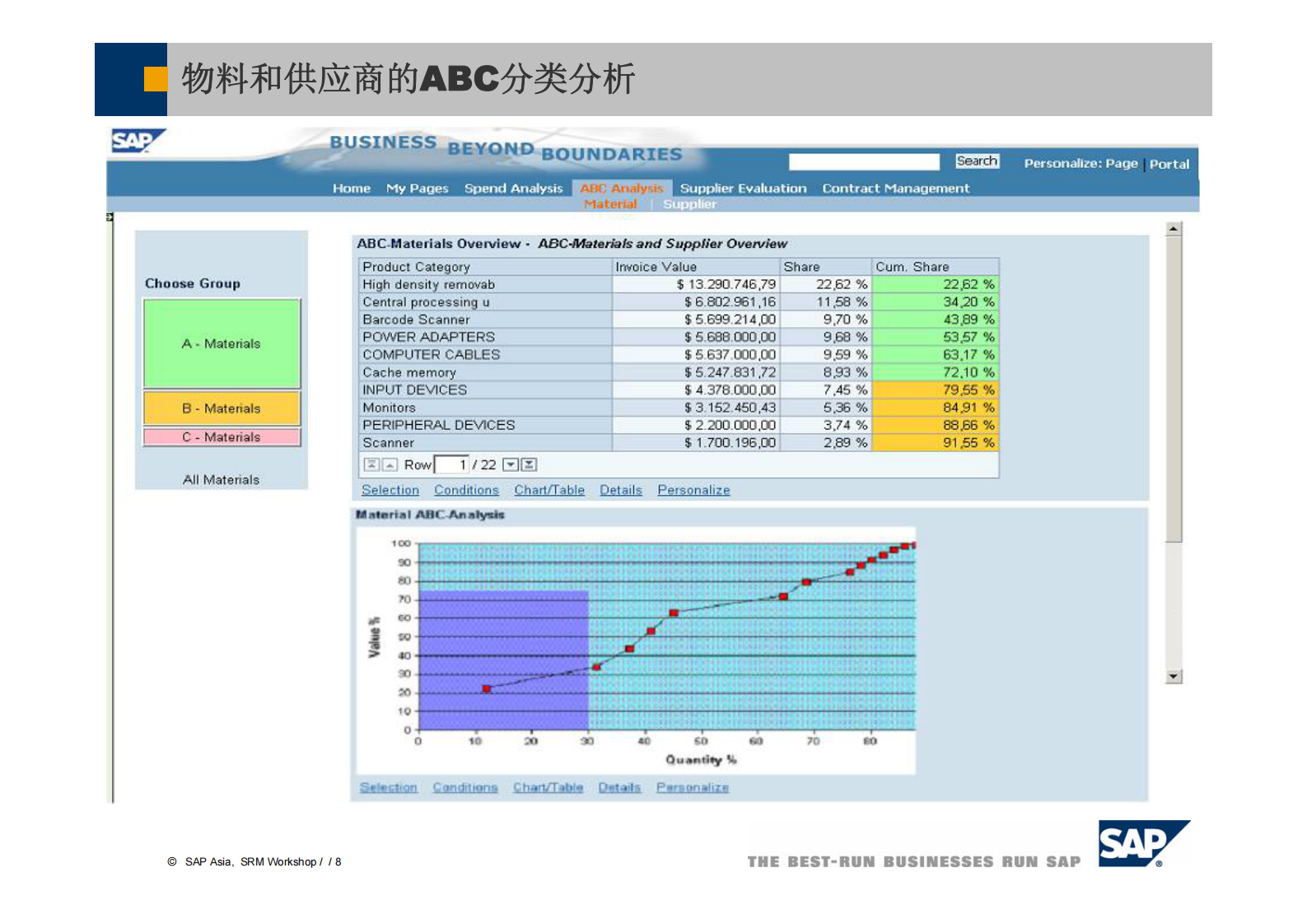Select the POWER ADAPTERS row

(679, 337)
